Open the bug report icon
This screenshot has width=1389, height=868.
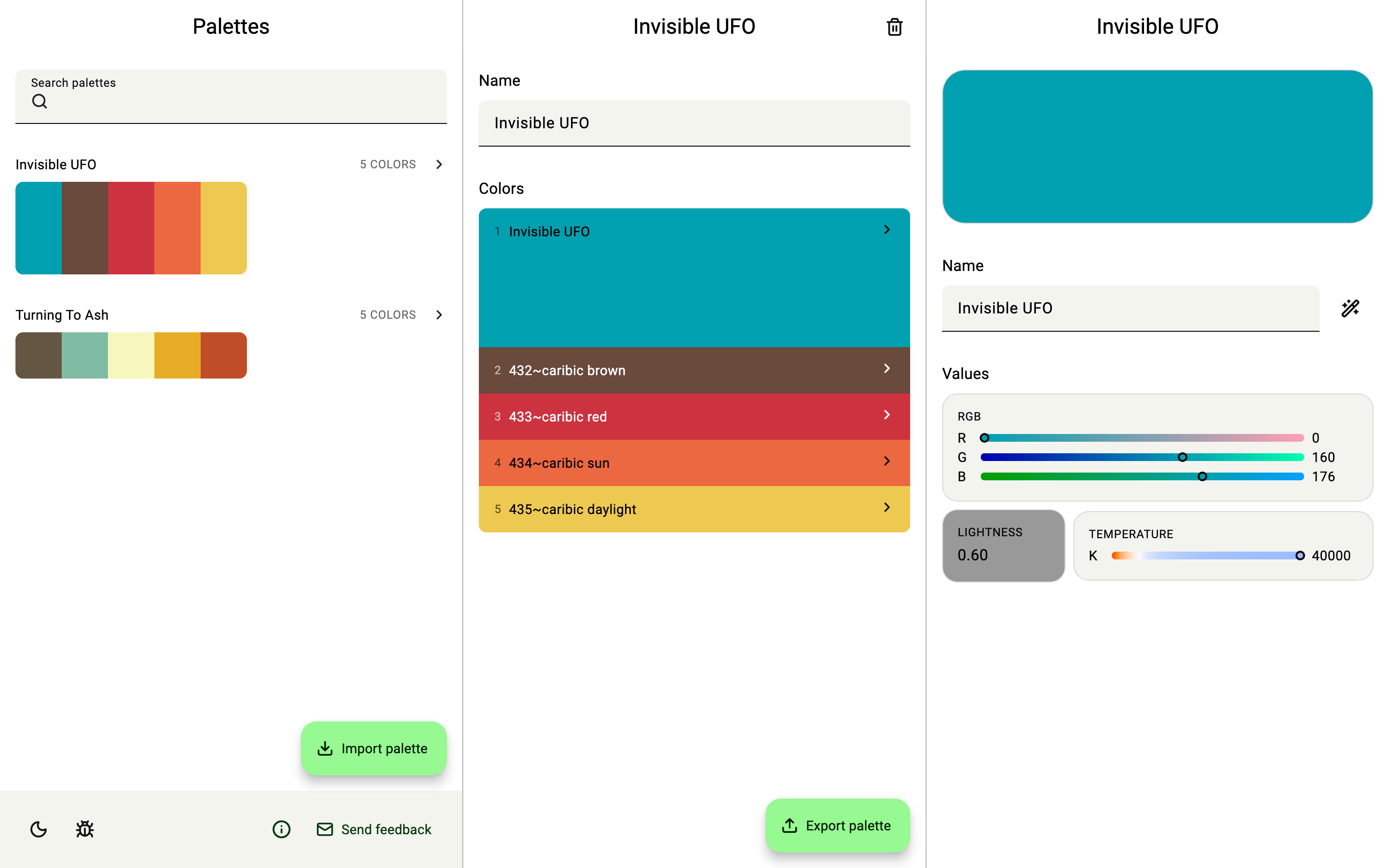click(x=85, y=829)
